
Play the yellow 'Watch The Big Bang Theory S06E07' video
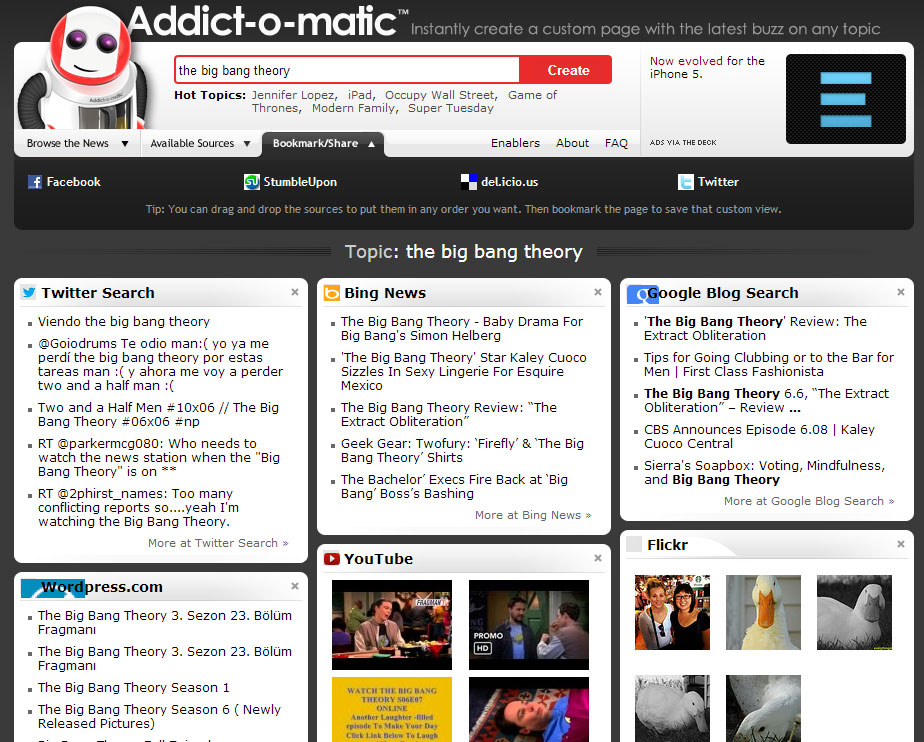(x=392, y=709)
